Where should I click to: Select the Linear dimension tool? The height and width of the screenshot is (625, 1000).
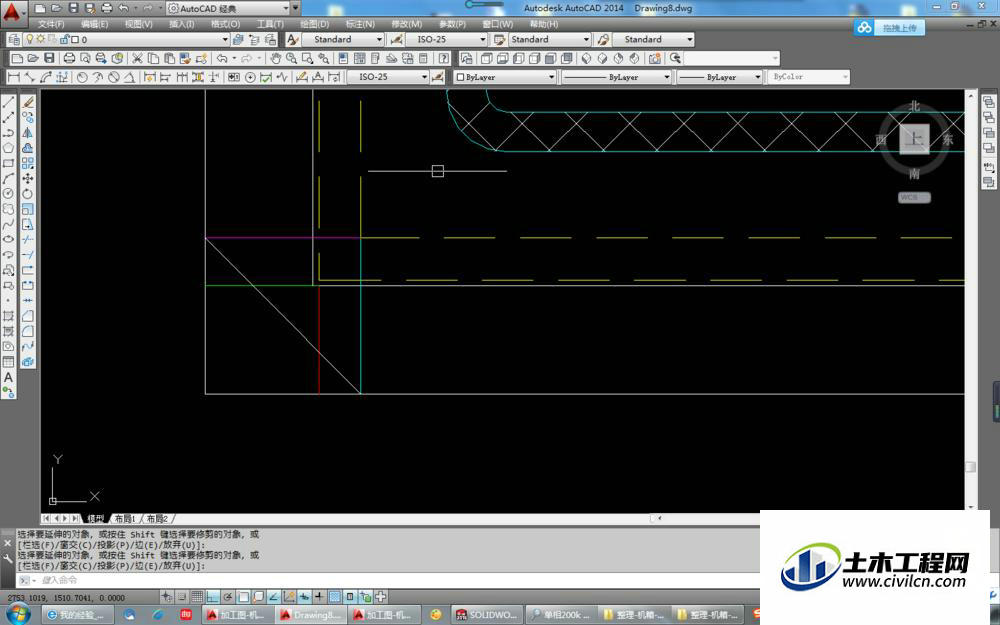click(13, 77)
